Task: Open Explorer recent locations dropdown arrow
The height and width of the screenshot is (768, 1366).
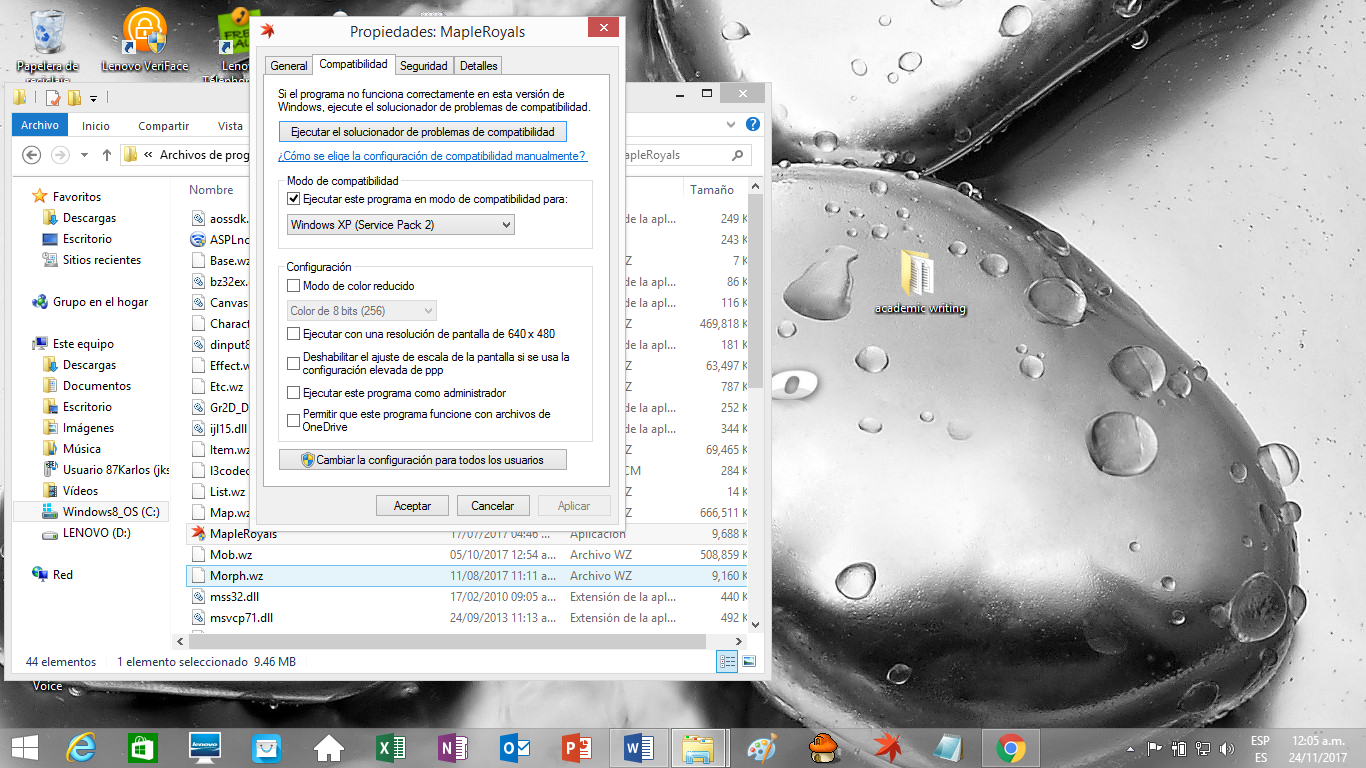Action: [x=84, y=155]
